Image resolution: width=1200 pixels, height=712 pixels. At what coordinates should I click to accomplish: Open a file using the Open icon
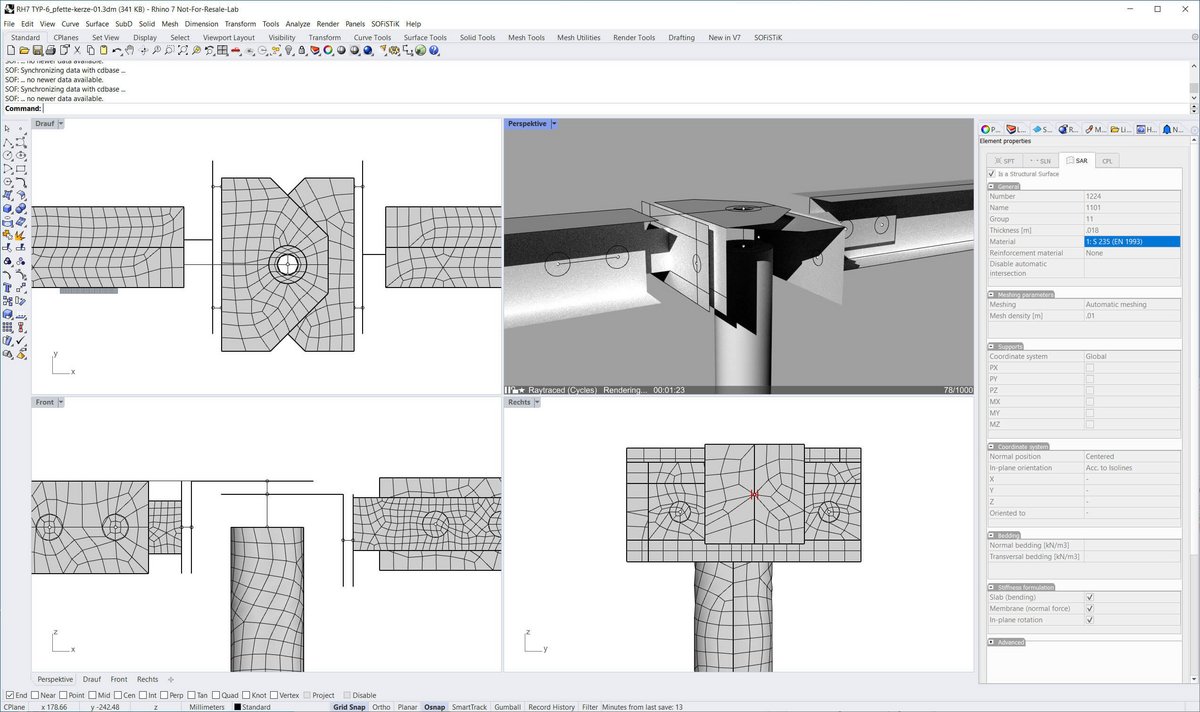click(x=26, y=48)
